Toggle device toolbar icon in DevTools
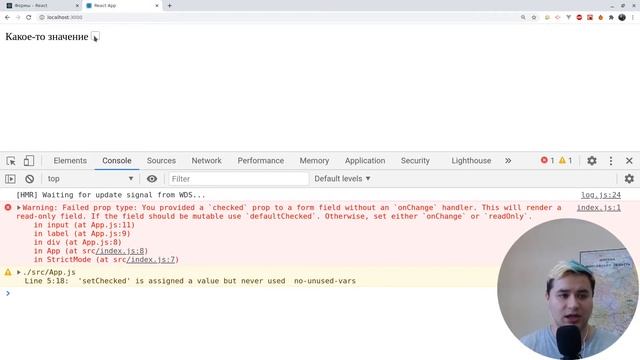640x360 pixels. [29, 161]
